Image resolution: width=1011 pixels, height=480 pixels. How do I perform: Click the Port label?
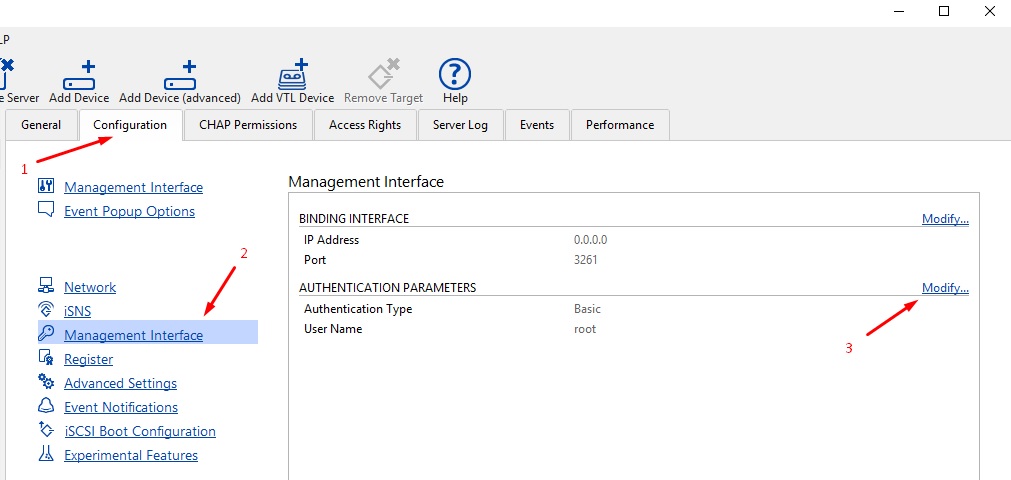pos(315,260)
